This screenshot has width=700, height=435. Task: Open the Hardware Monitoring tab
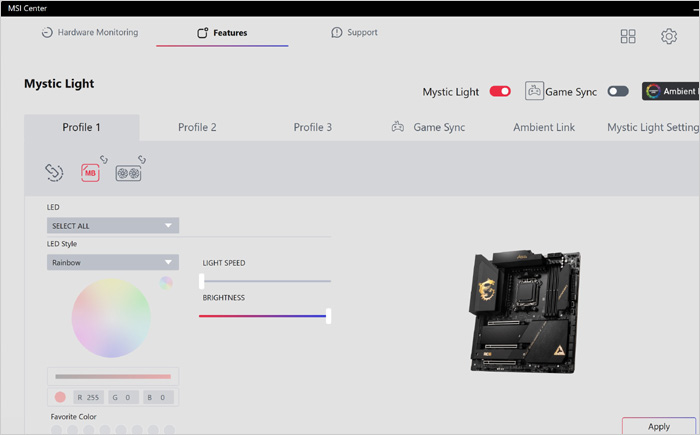90,32
